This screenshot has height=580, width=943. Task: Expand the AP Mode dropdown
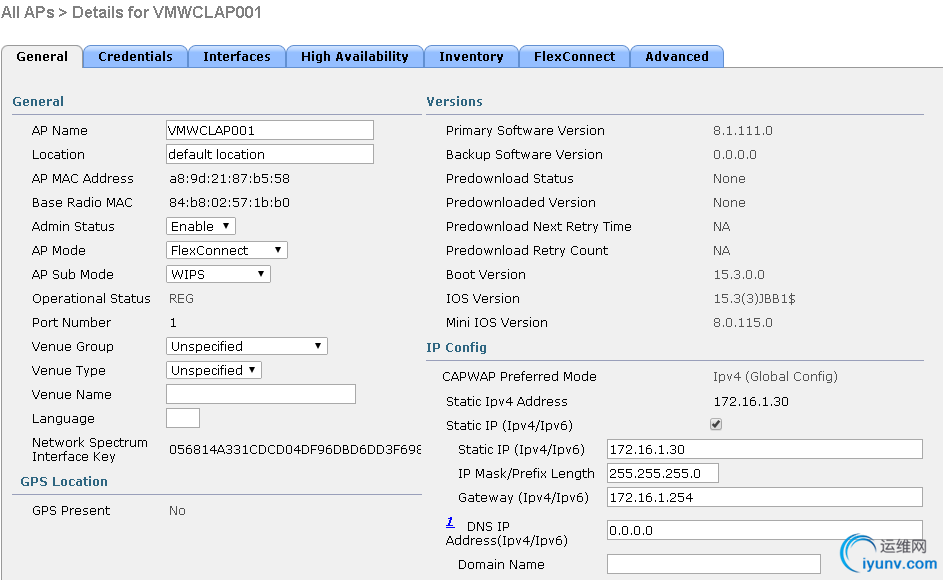227,251
